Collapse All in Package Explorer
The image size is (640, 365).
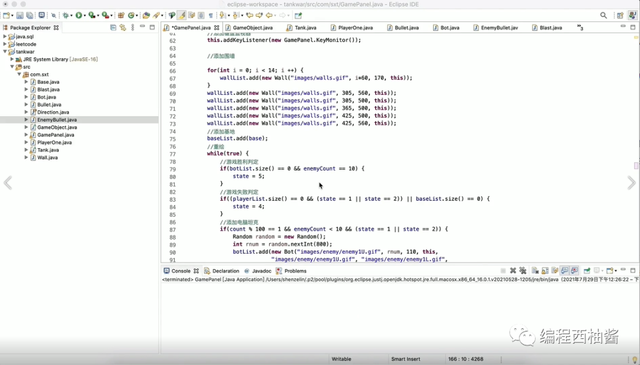[113, 27]
